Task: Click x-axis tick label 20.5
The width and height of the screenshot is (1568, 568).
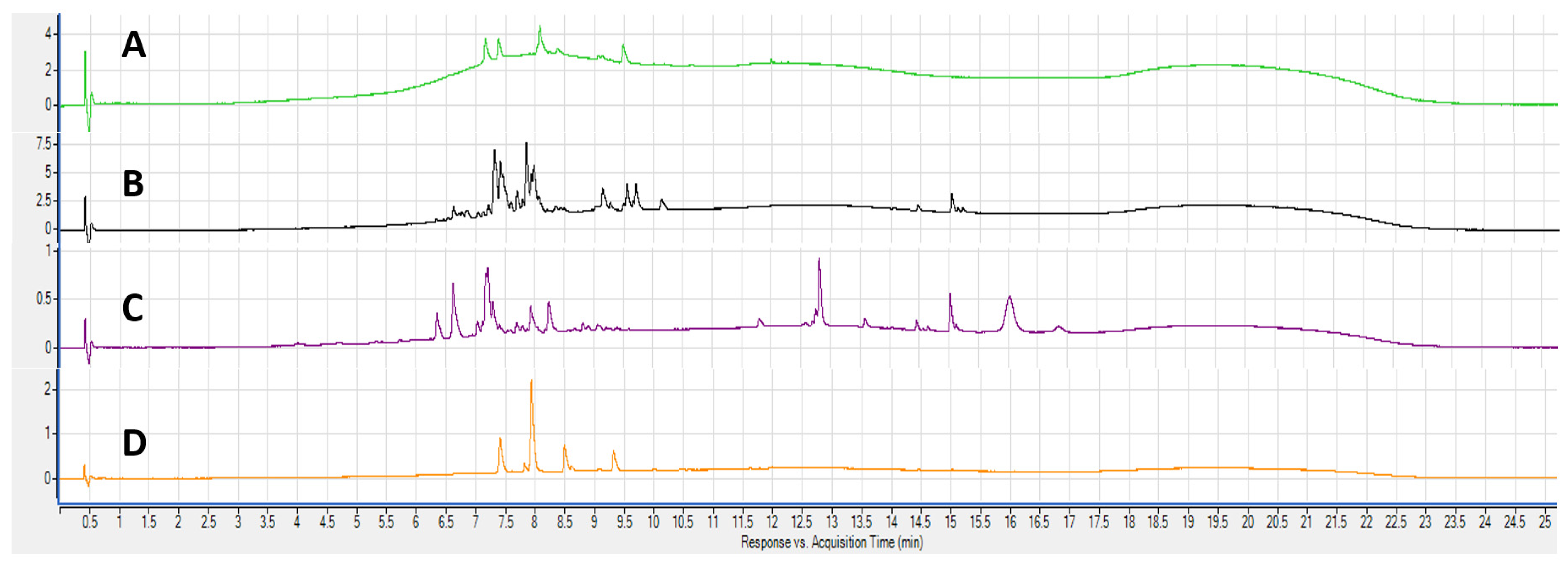Action: pos(1277,522)
